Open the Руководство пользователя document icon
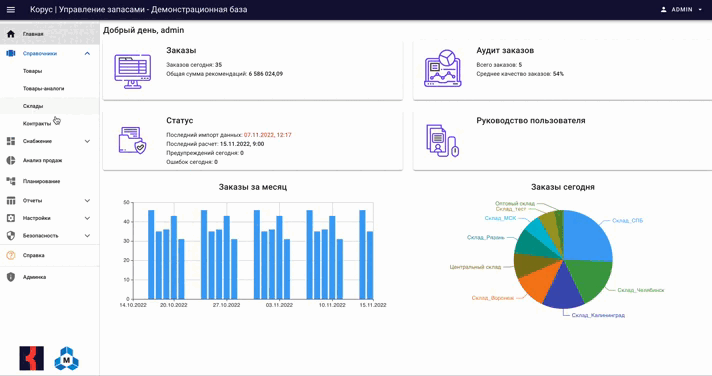 (x=443, y=141)
